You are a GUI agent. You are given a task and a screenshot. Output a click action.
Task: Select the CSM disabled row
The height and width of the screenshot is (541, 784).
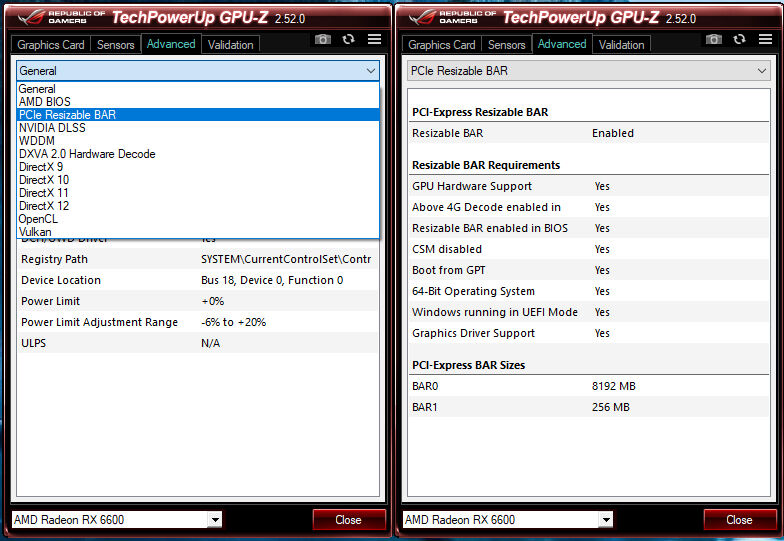pos(589,249)
